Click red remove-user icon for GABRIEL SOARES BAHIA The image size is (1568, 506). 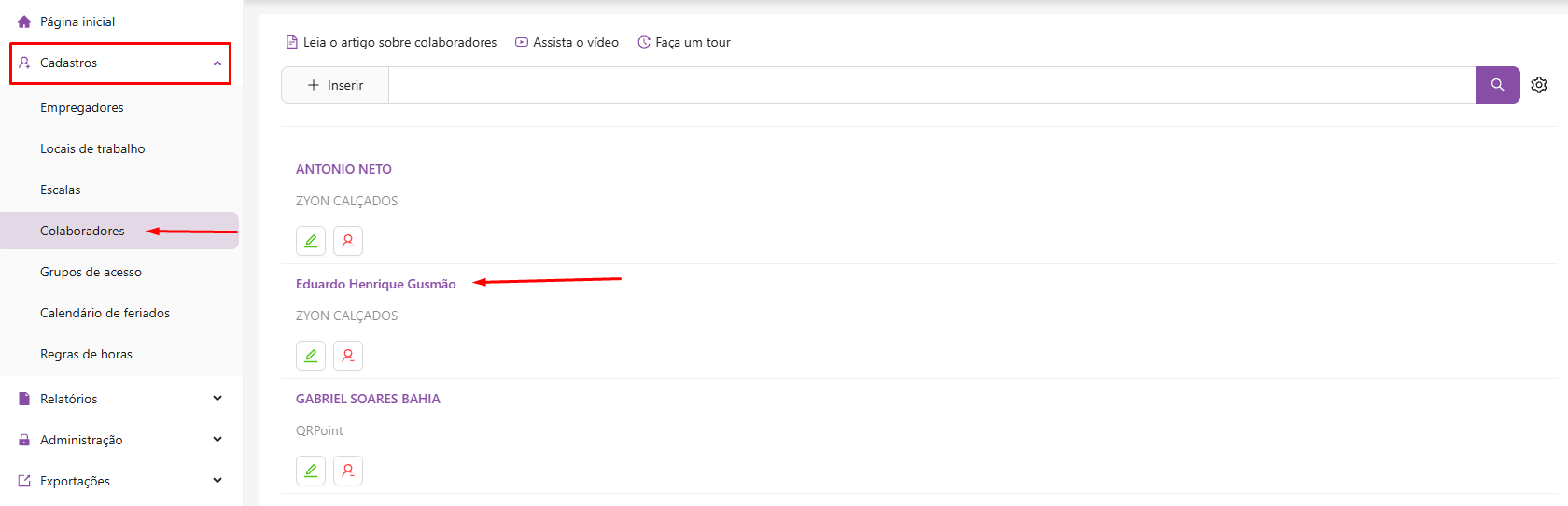point(348,471)
